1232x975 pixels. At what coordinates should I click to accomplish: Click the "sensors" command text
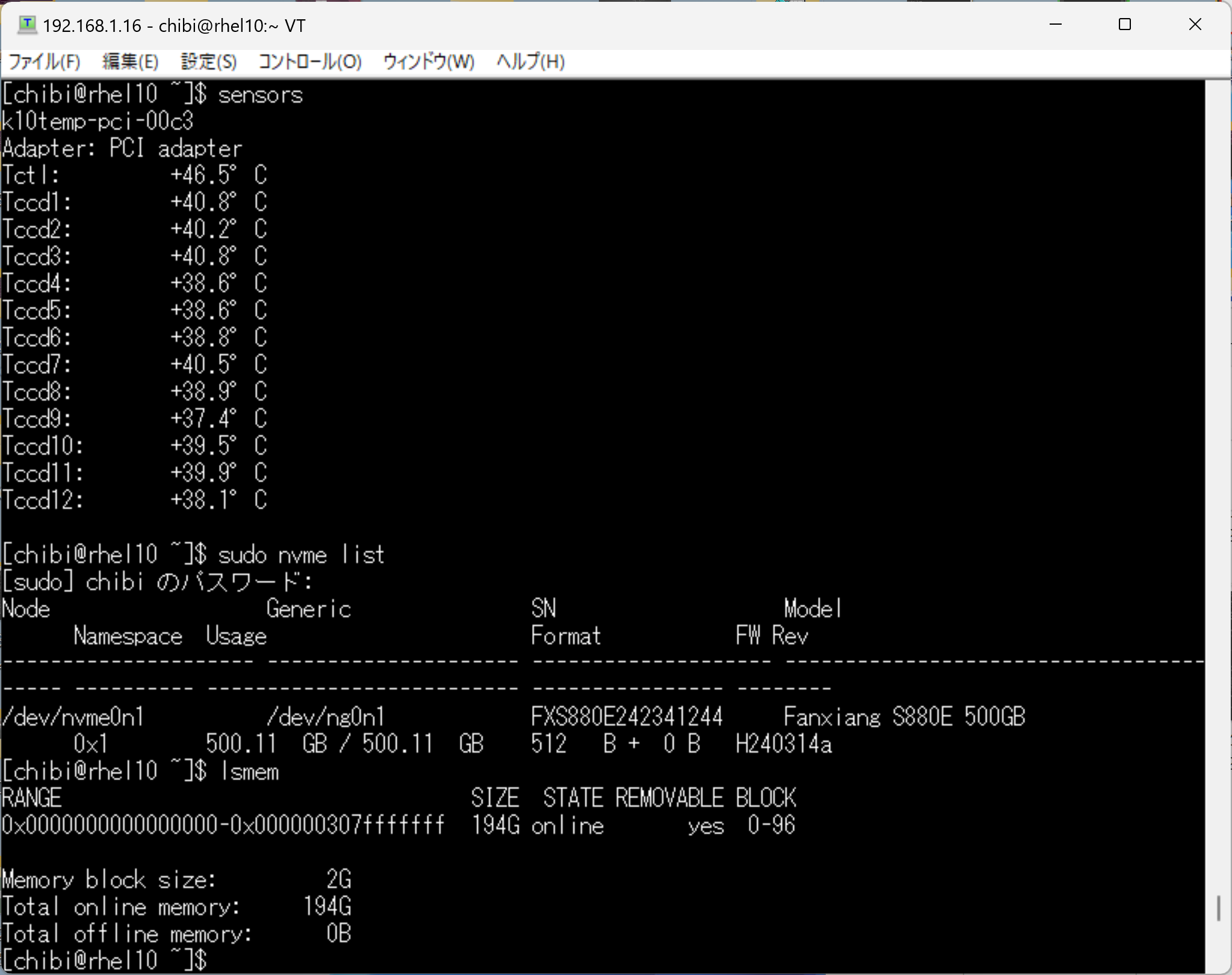point(260,95)
